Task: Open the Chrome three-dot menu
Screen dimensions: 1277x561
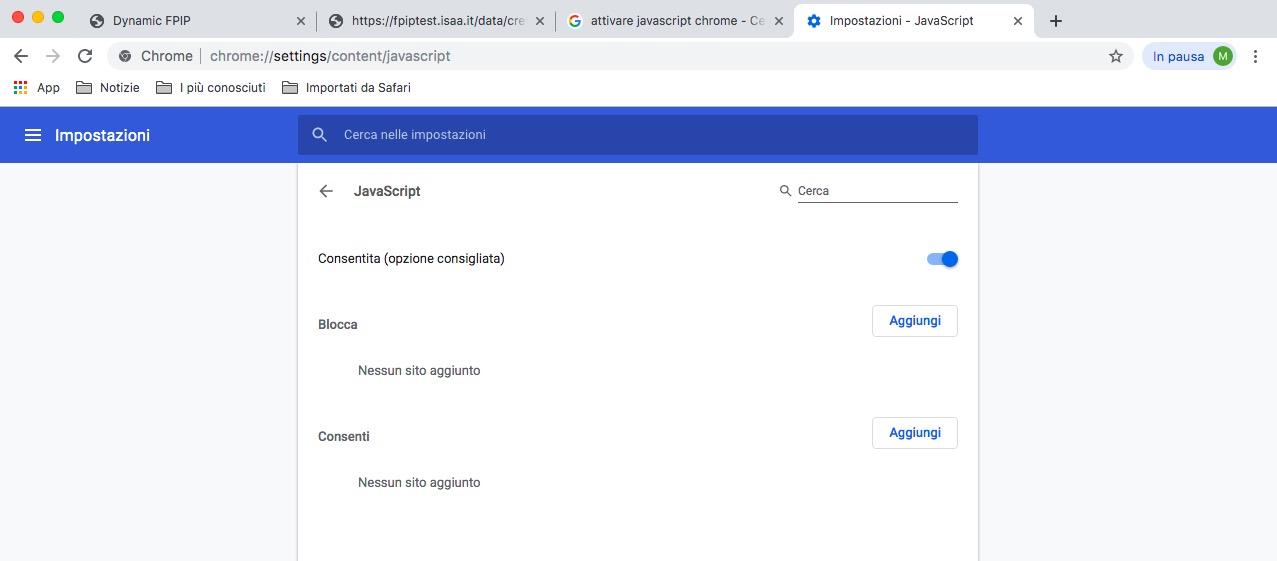Action: tap(1255, 56)
